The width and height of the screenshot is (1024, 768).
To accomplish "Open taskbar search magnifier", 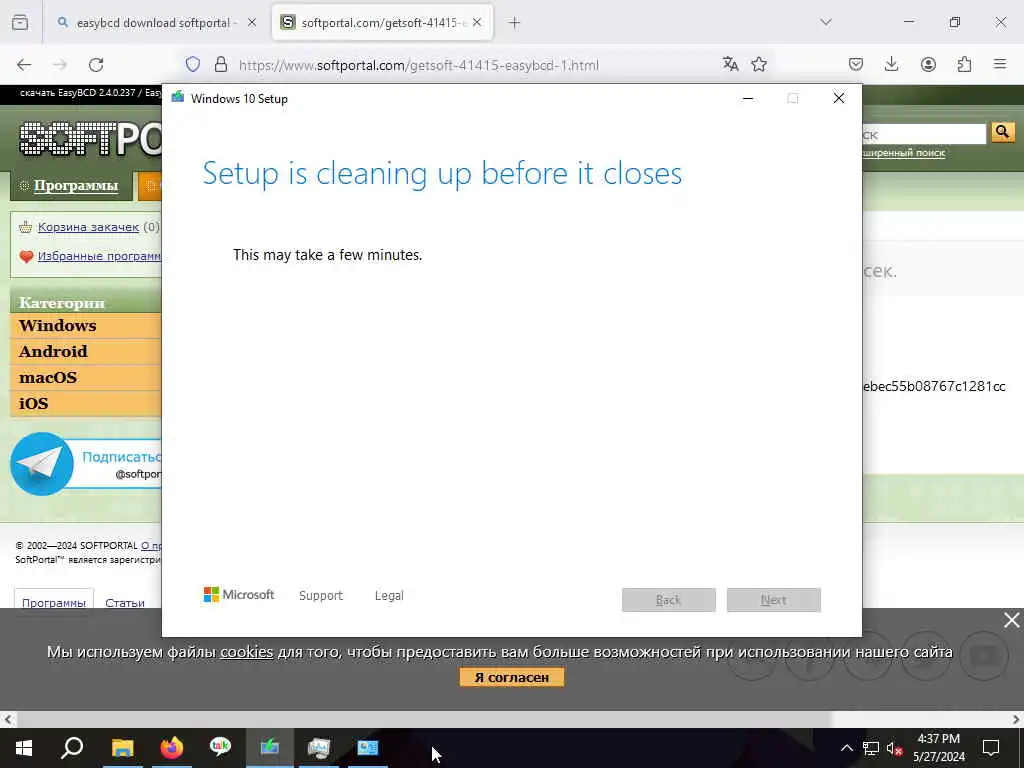I will pyautogui.click(x=72, y=748).
